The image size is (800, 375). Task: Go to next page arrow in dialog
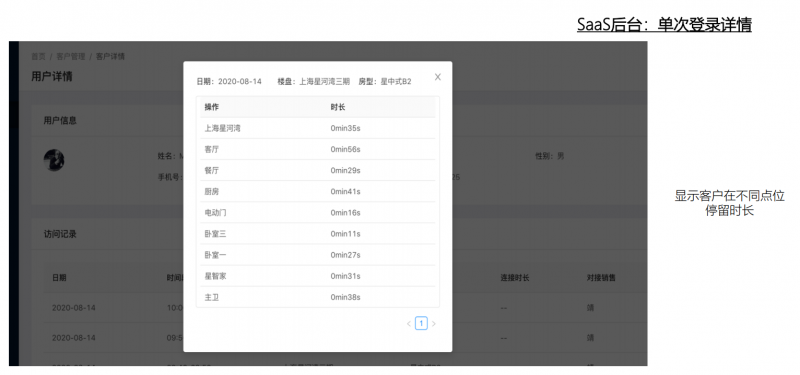434,323
